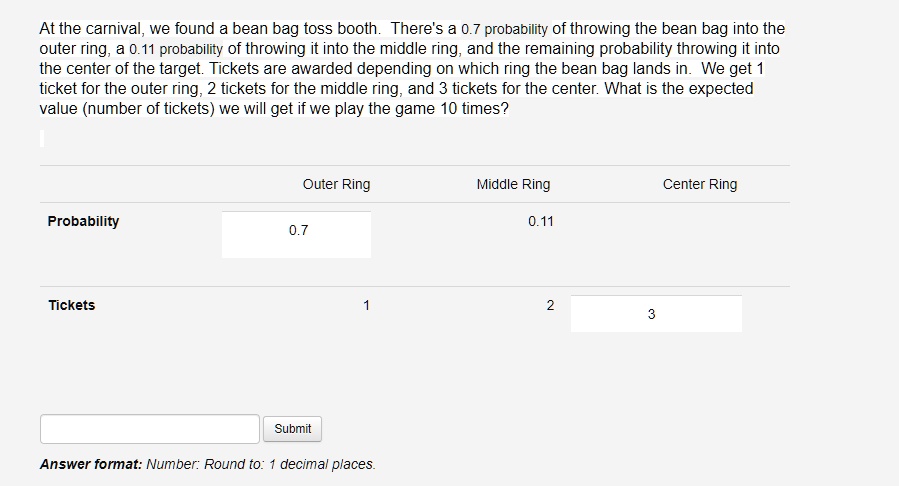
Task: Click the Middle Ring column header
Action: tap(513, 184)
